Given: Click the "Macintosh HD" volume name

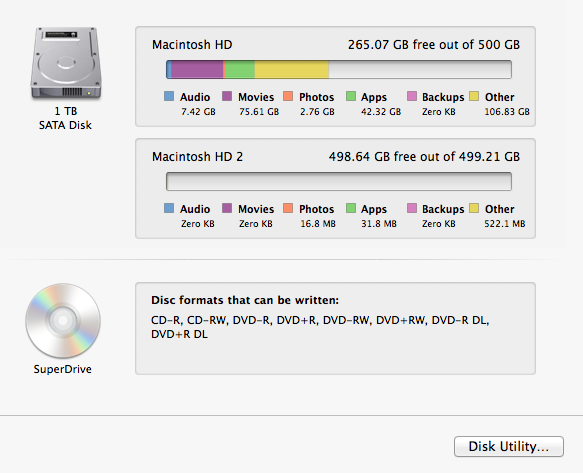Looking at the screenshot, I should [x=192, y=45].
